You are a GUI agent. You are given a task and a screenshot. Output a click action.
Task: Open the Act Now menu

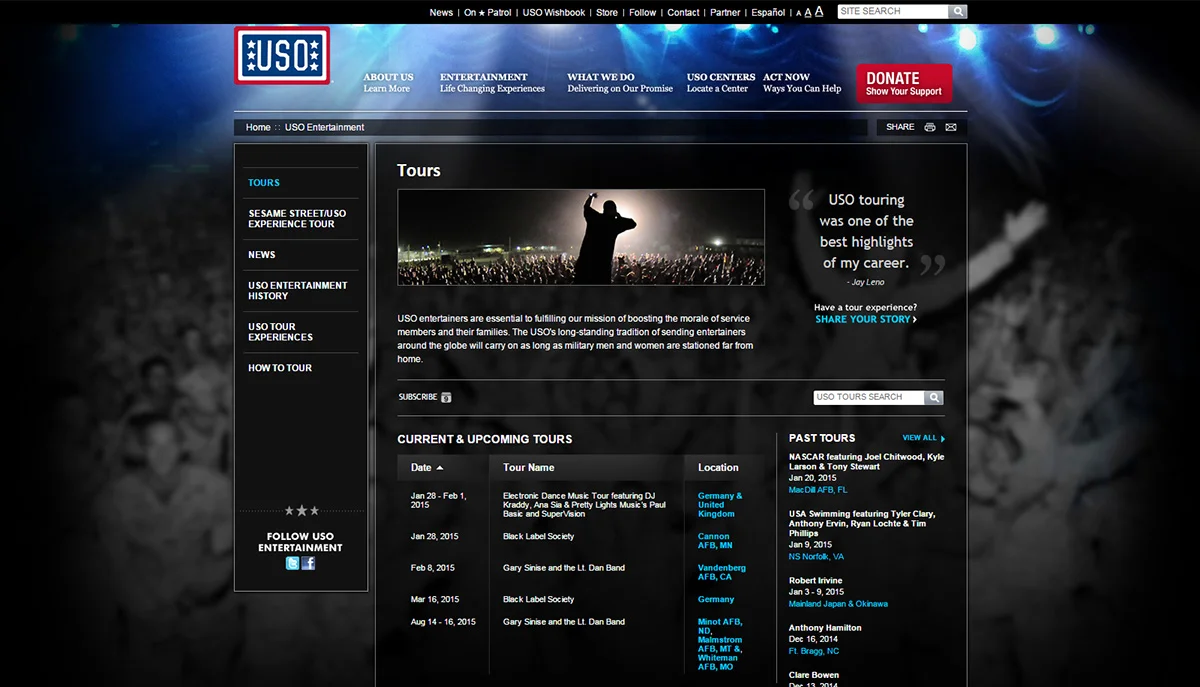[x=802, y=82]
